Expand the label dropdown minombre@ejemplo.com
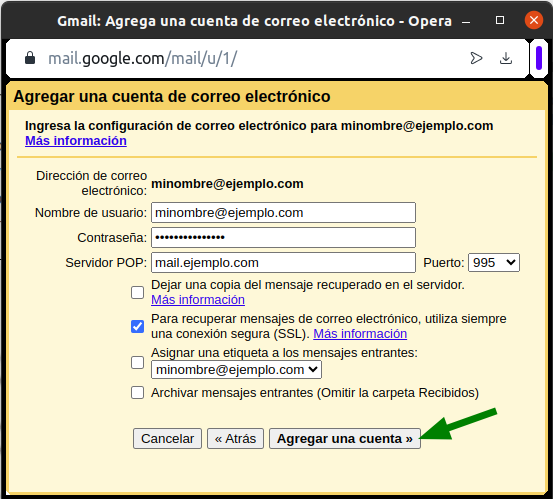 (x=236, y=370)
